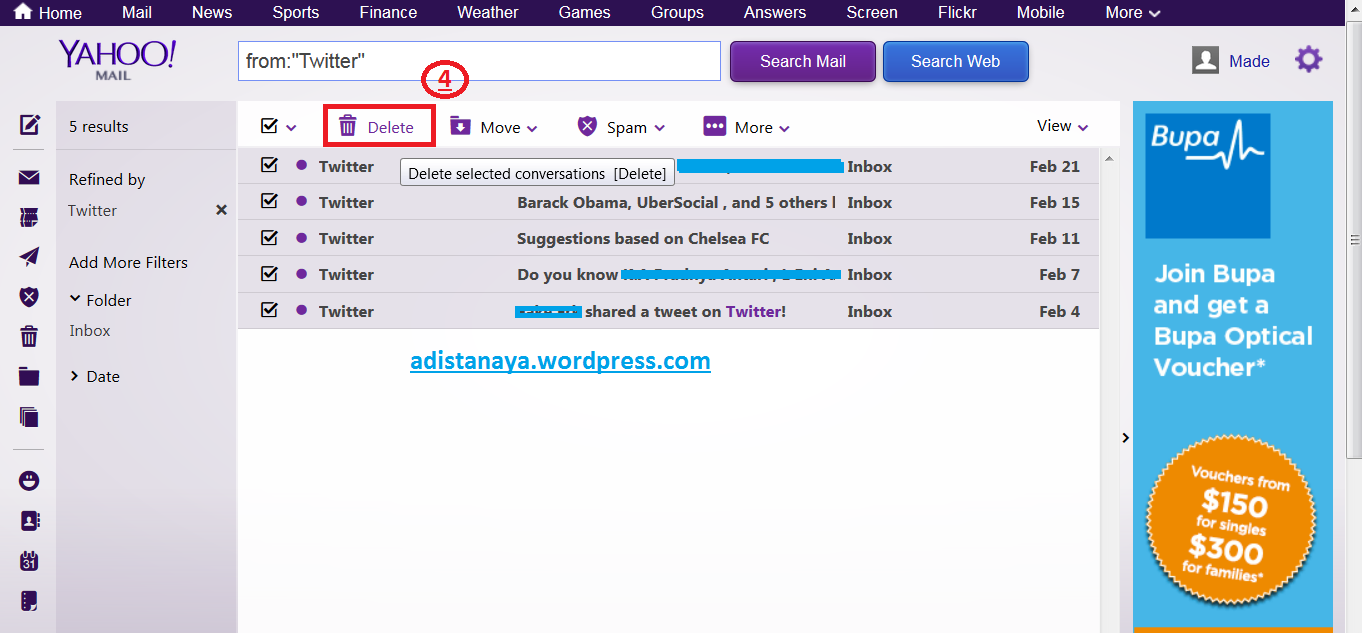Screen dimensions: 1362x633
Task: Click the Search Mail button
Action: (x=803, y=61)
